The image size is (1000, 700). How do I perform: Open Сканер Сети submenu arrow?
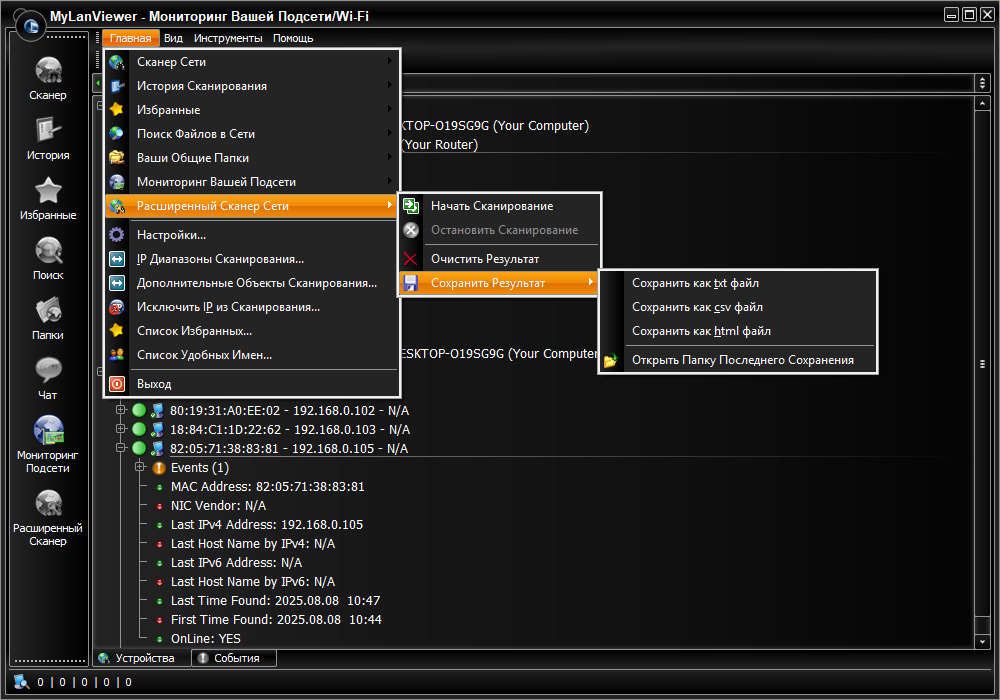click(389, 61)
